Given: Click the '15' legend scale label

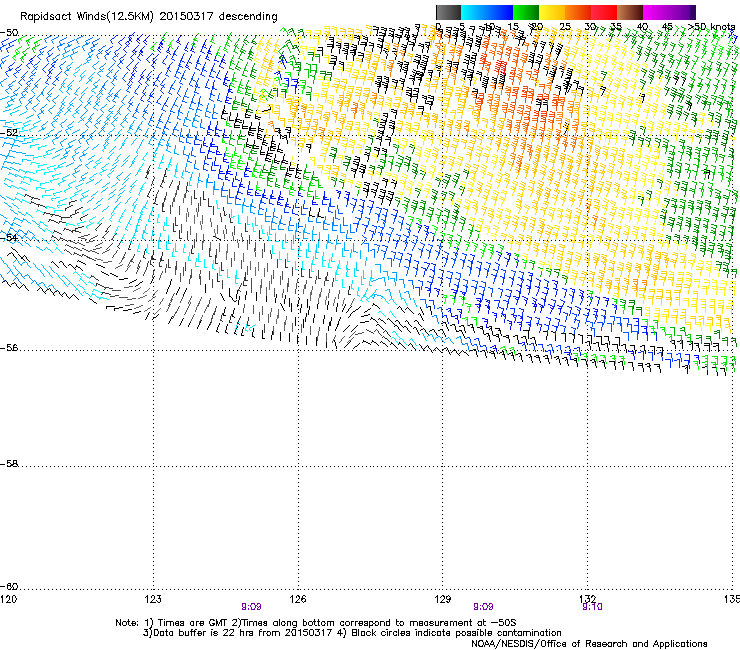Looking at the screenshot, I should [513, 27].
